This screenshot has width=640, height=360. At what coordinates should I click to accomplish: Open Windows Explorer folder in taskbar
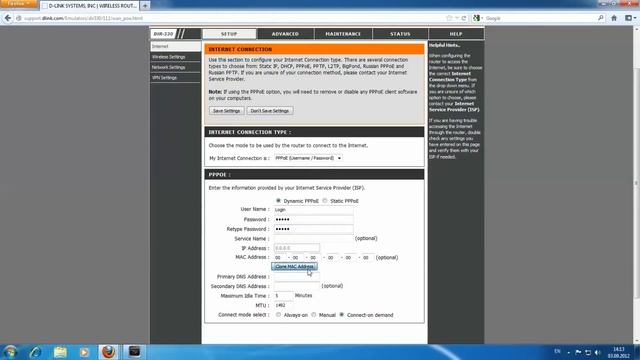pyautogui.click(x=60, y=352)
